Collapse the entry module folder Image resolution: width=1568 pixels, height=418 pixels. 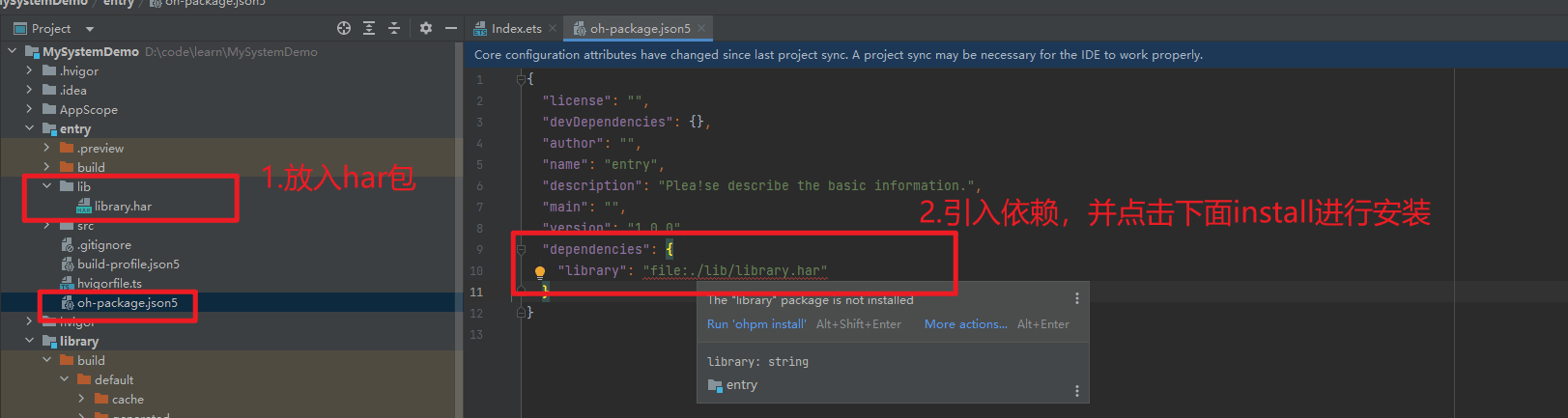(x=29, y=128)
